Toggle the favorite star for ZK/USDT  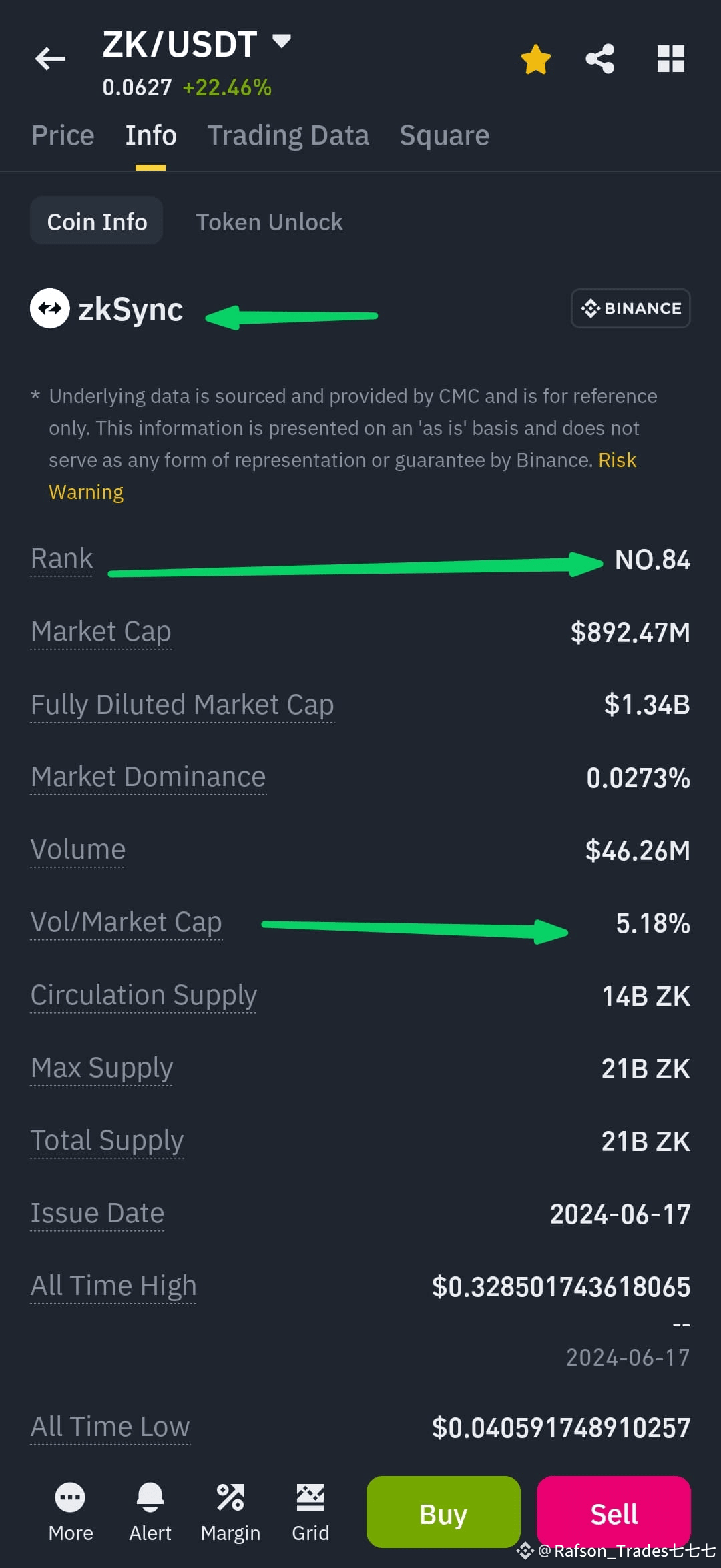535,59
